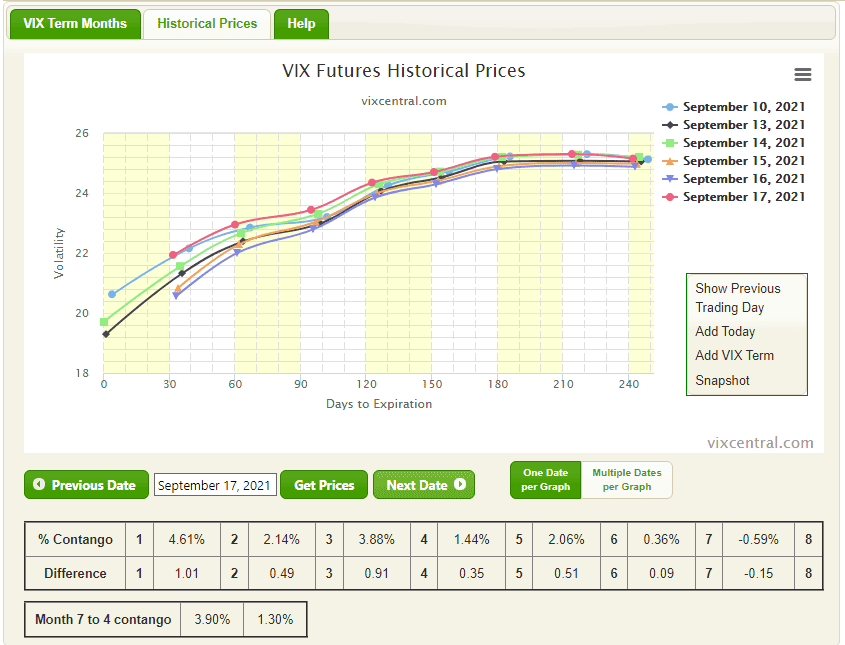Go to the Previous Date
845x645 pixels.
tap(86, 485)
